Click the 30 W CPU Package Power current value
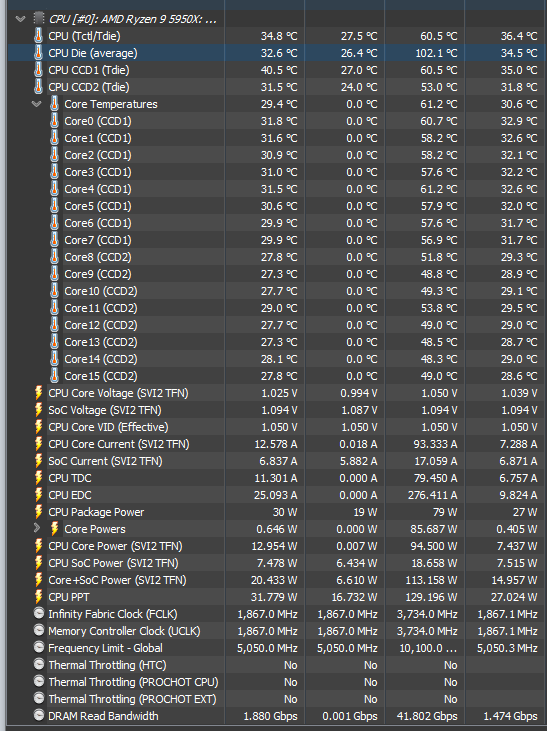The width and height of the screenshot is (547, 731). [x=284, y=512]
